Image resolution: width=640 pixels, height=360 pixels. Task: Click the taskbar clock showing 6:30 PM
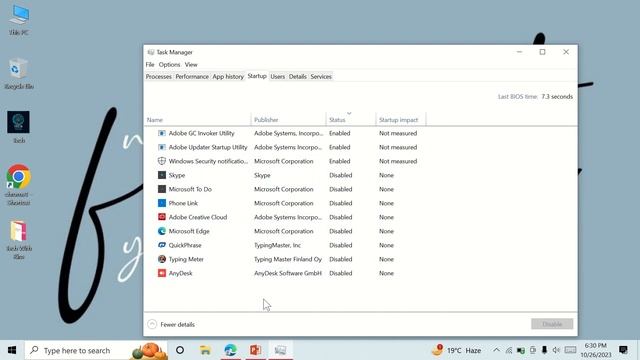tap(596, 350)
